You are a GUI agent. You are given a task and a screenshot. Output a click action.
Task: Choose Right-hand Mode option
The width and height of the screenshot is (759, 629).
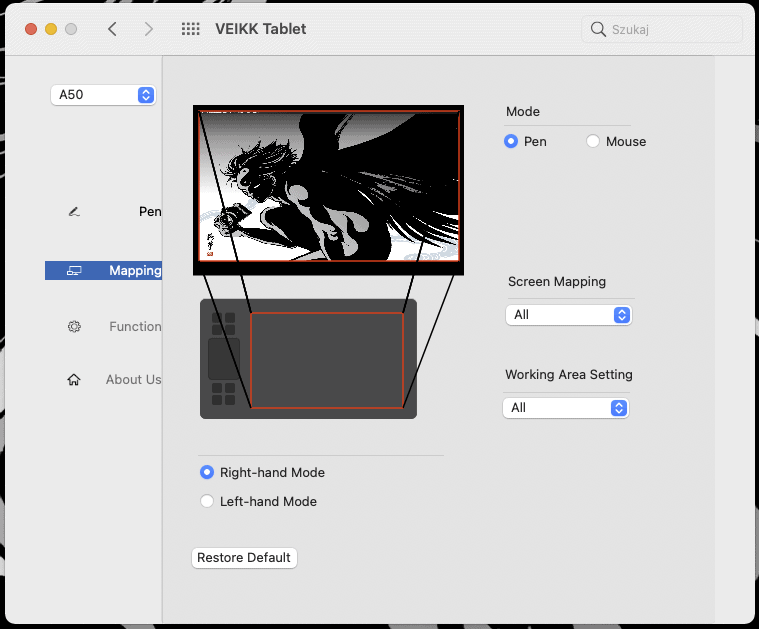pos(207,472)
